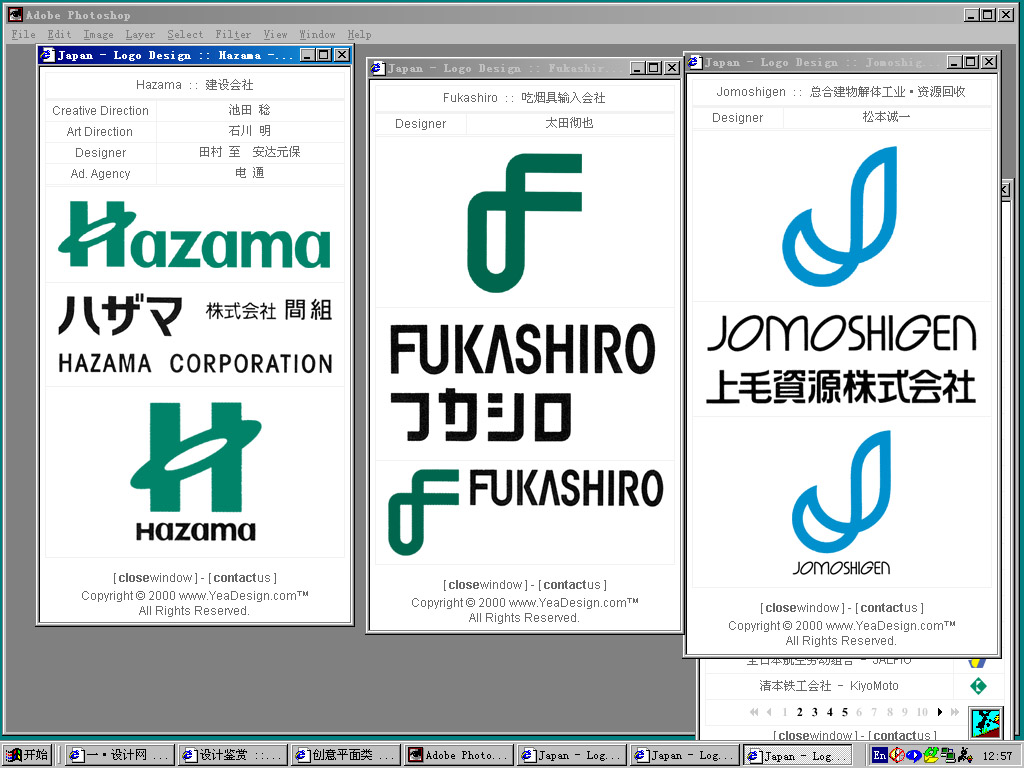Click the contactus link in the Fukashiro window
This screenshot has width=1024, height=768.
click(x=572, y=585)
